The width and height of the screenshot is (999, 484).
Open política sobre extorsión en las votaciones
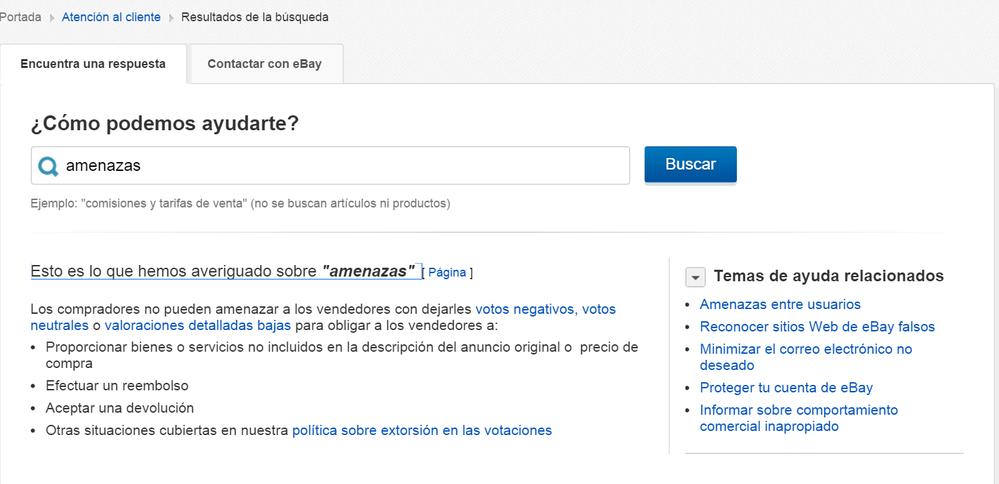tap(422, 431)
